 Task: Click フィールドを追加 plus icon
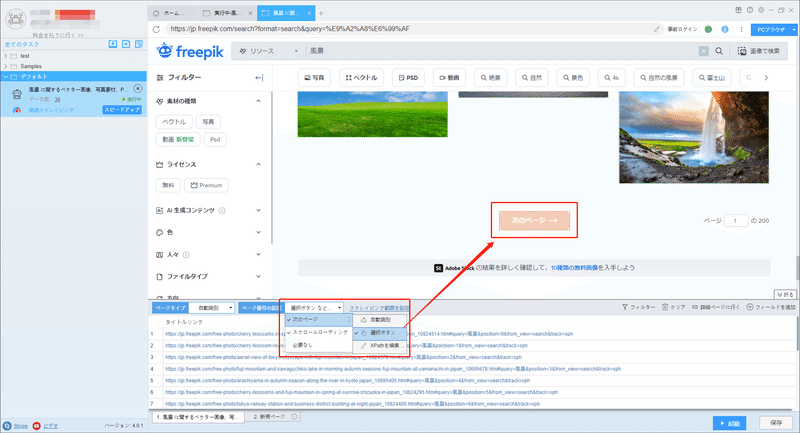750,307
